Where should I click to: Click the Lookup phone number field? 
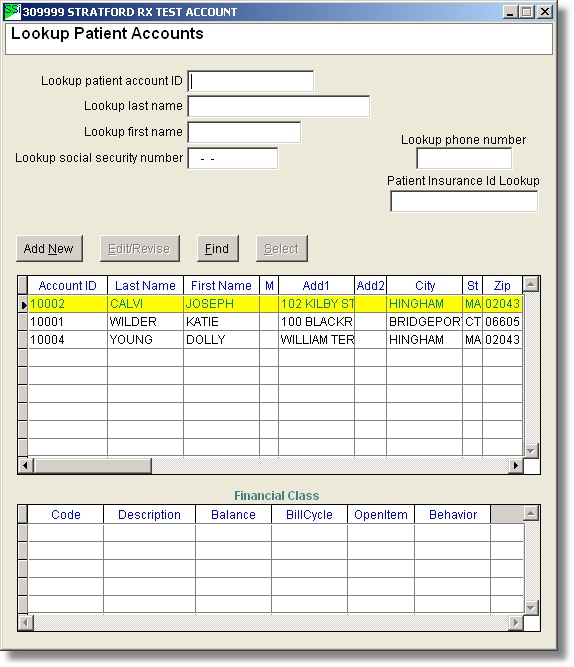click(x=464, y=159)
